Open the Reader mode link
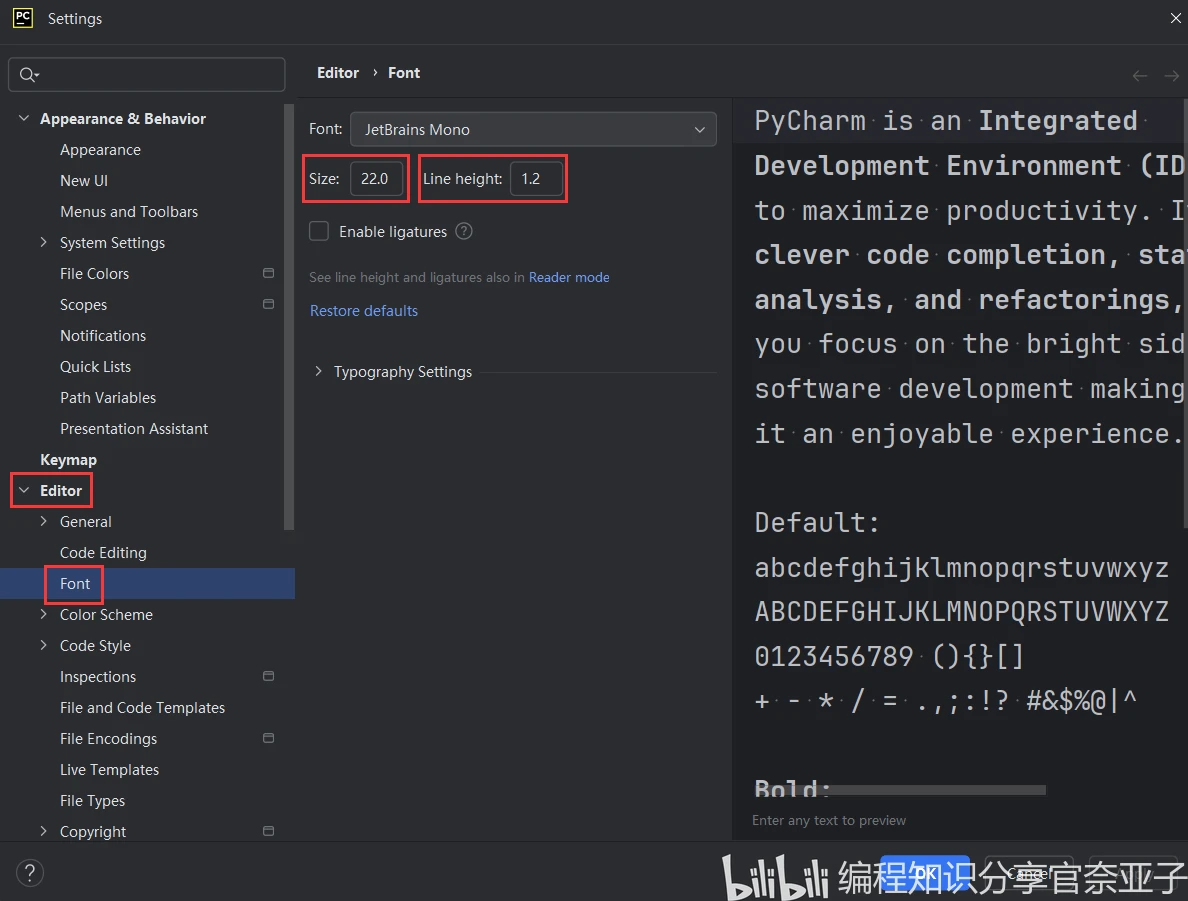Screen dimensions: 1188x901 click(x=569, y=277)
